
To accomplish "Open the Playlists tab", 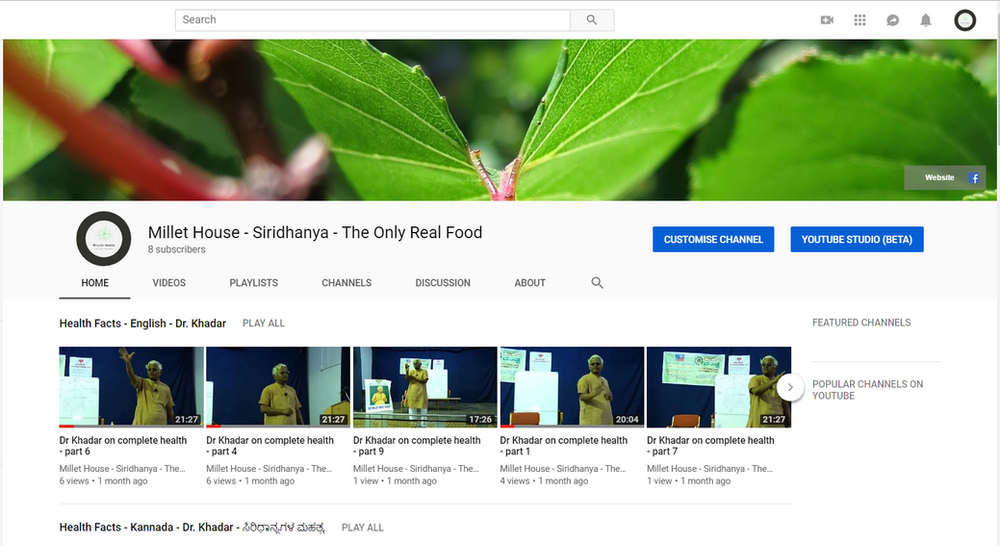I will coord(254,283).
